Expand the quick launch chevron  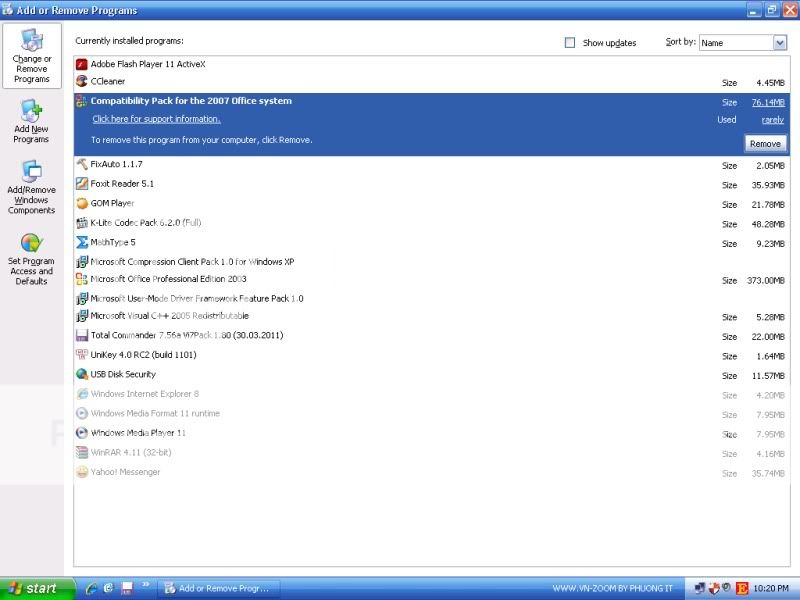[145, 584]
